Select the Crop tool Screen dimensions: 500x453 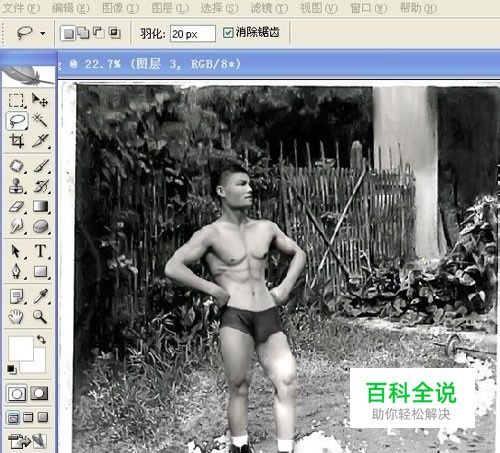point(16,141)
